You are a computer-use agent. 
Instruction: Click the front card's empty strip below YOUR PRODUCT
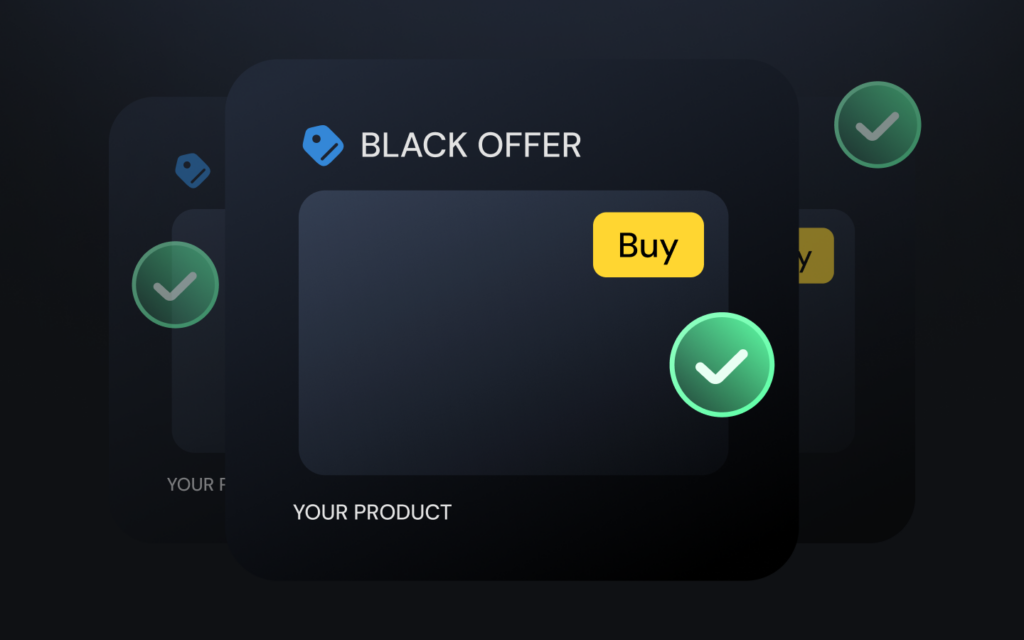click(510, 552)
